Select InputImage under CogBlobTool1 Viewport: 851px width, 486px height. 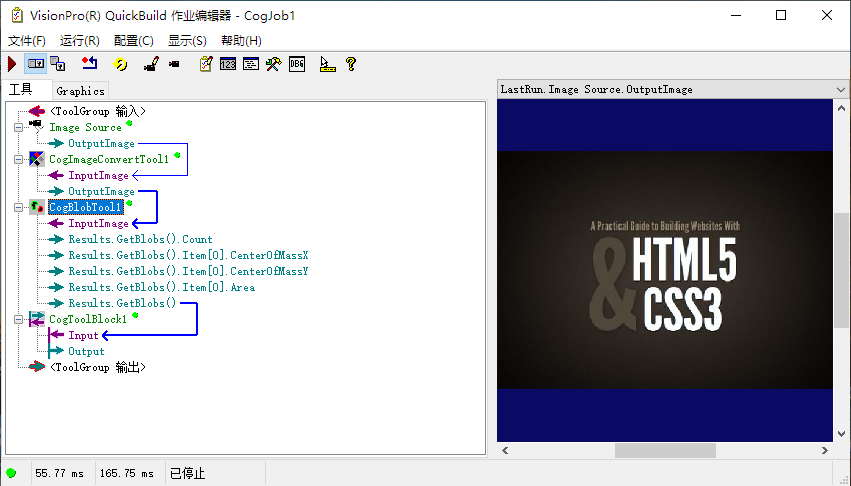click(x=98, y=223)
